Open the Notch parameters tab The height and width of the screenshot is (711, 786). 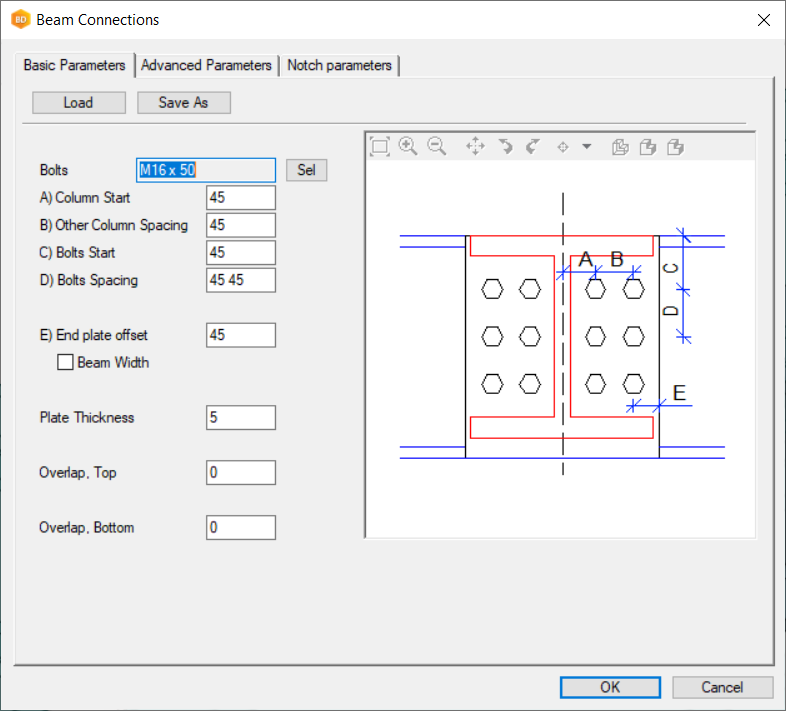click(339, 65)
